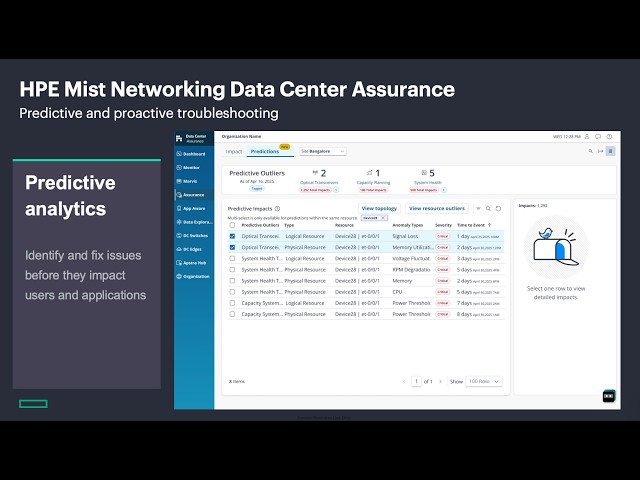Uncheck the Memory Utilization row checkbox
This screenshot has height=480, width=640.
pyautogui.click(x=232, y=247)
